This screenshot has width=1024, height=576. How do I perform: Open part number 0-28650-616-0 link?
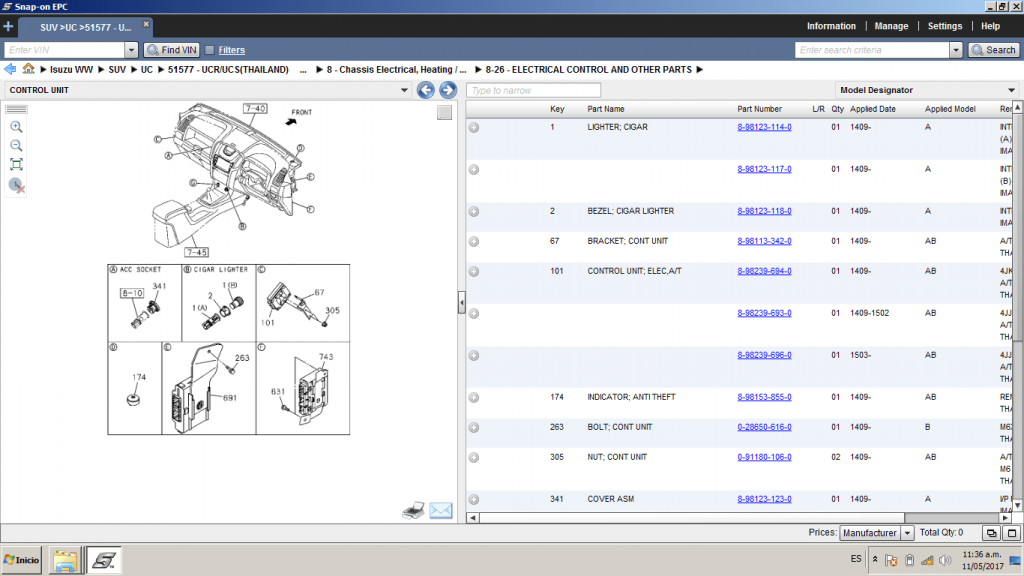pos(764,427)
